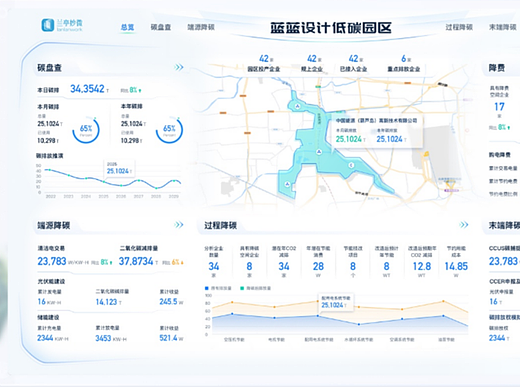The width and height of the screenshot is (520, 390).
Task: Click the 37.8734 CO2 reduction value
Action: pyautogui.click(x=136, y=261)
